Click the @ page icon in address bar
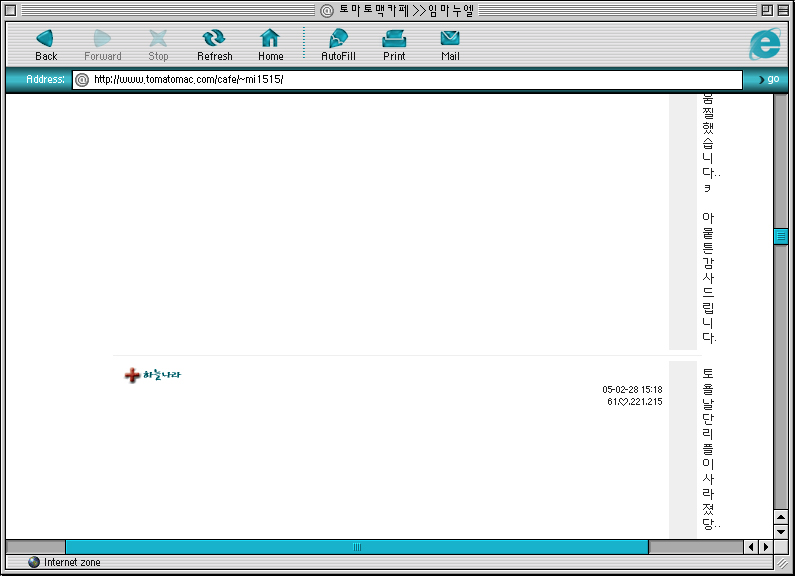 (83, 80)
